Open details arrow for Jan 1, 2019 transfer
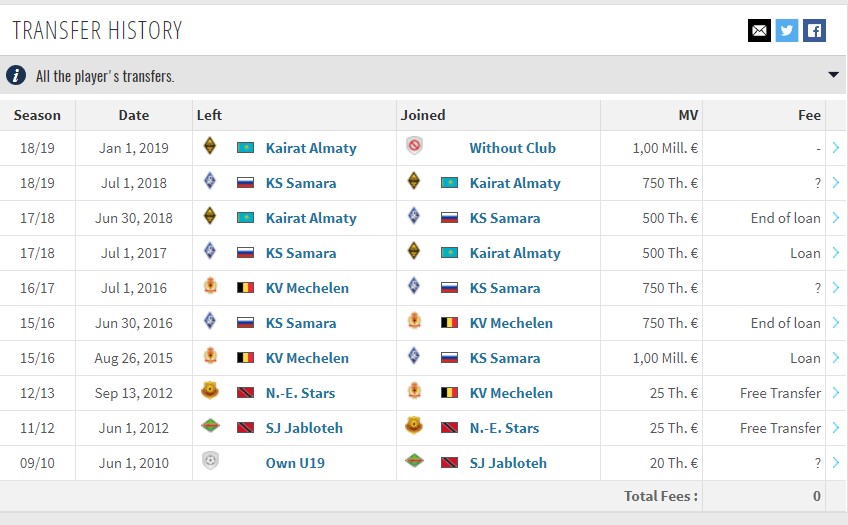This screenshot has width=848, height=525. coord(836,148)
